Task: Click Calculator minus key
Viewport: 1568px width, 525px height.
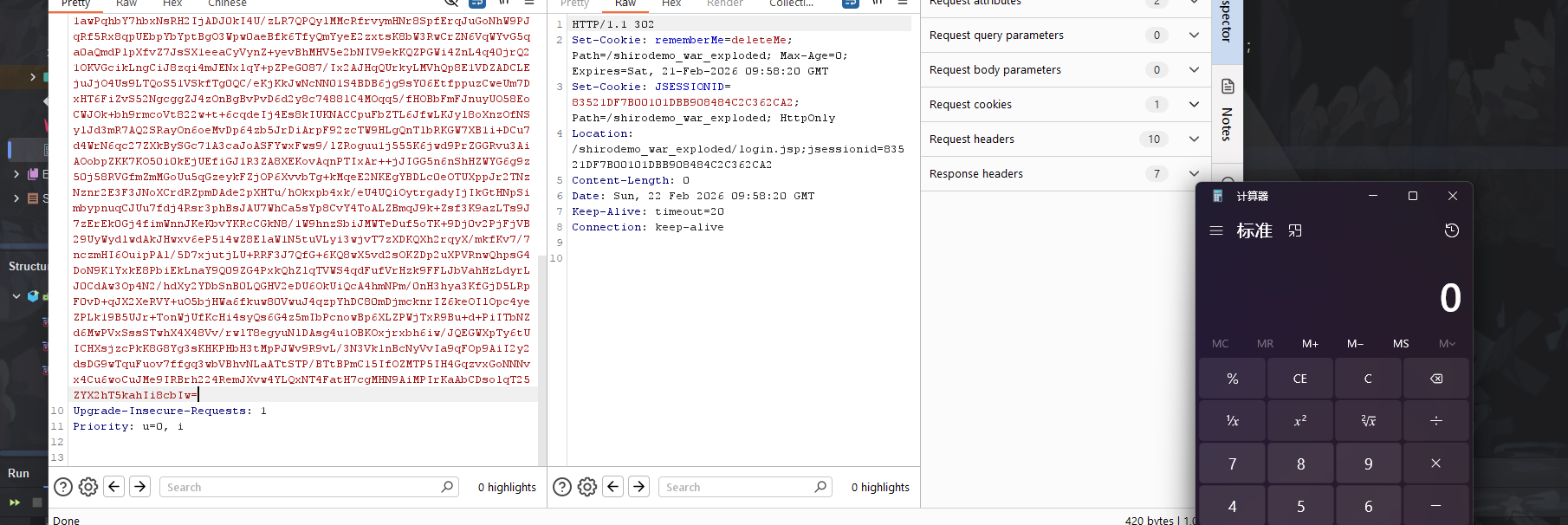Action: (x=1435, y=506)
